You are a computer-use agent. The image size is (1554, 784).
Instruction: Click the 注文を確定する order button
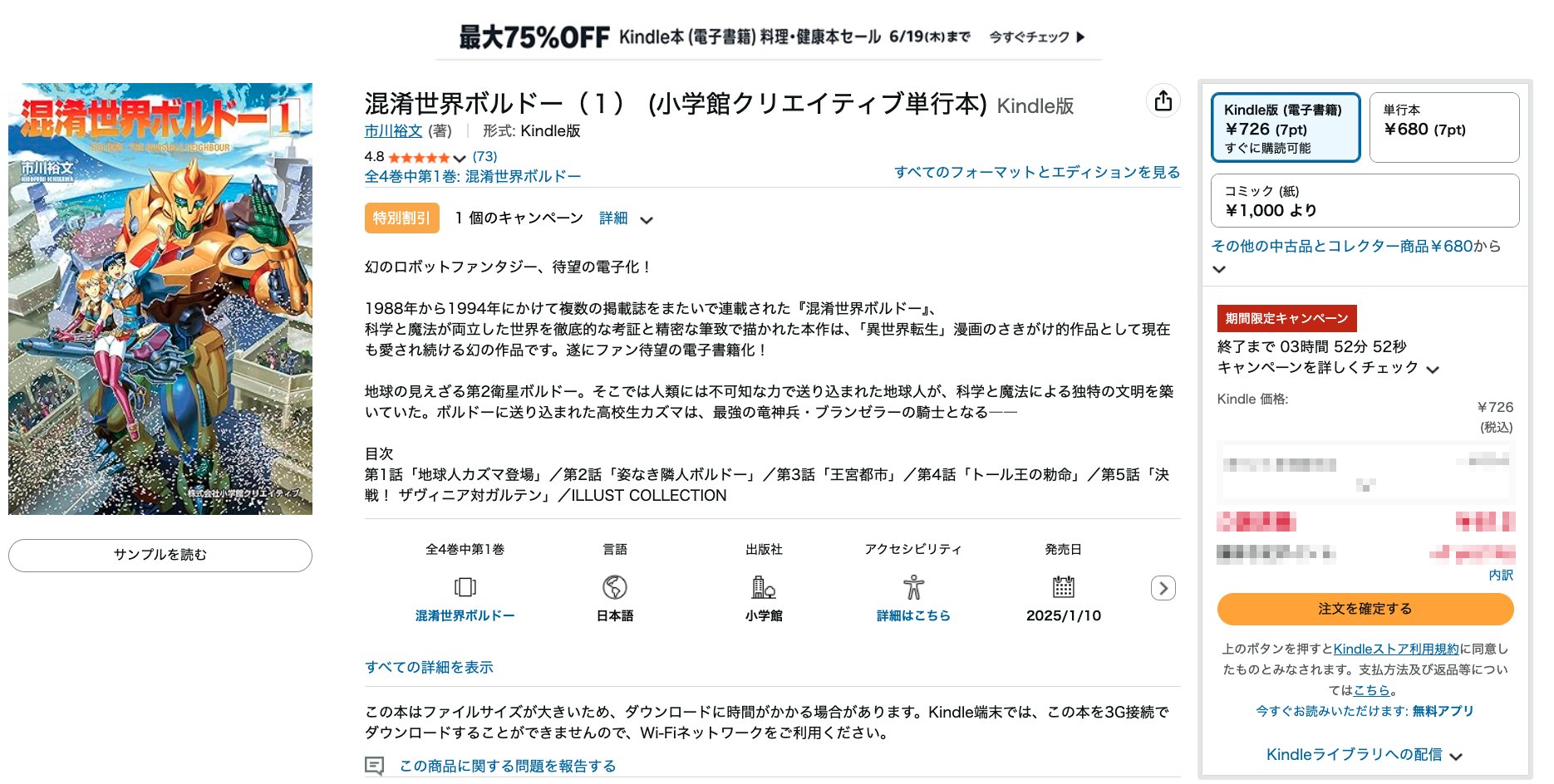[x=1365, y=609]
